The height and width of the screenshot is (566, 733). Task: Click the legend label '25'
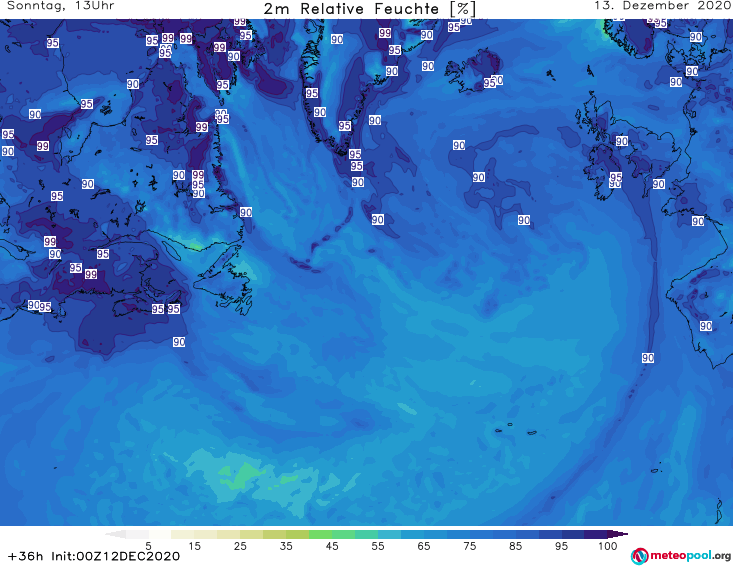click(x=240, y=546)
